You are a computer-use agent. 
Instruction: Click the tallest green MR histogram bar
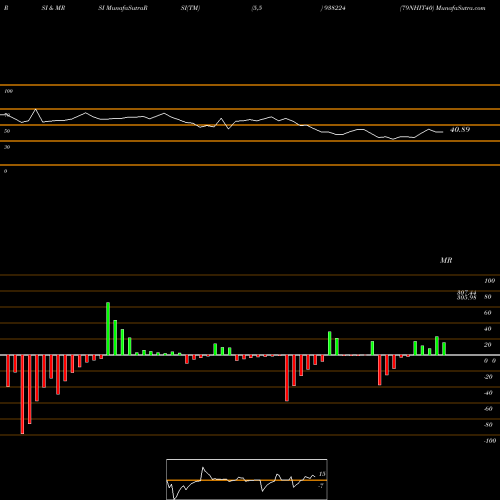click(x=108, y=329)
